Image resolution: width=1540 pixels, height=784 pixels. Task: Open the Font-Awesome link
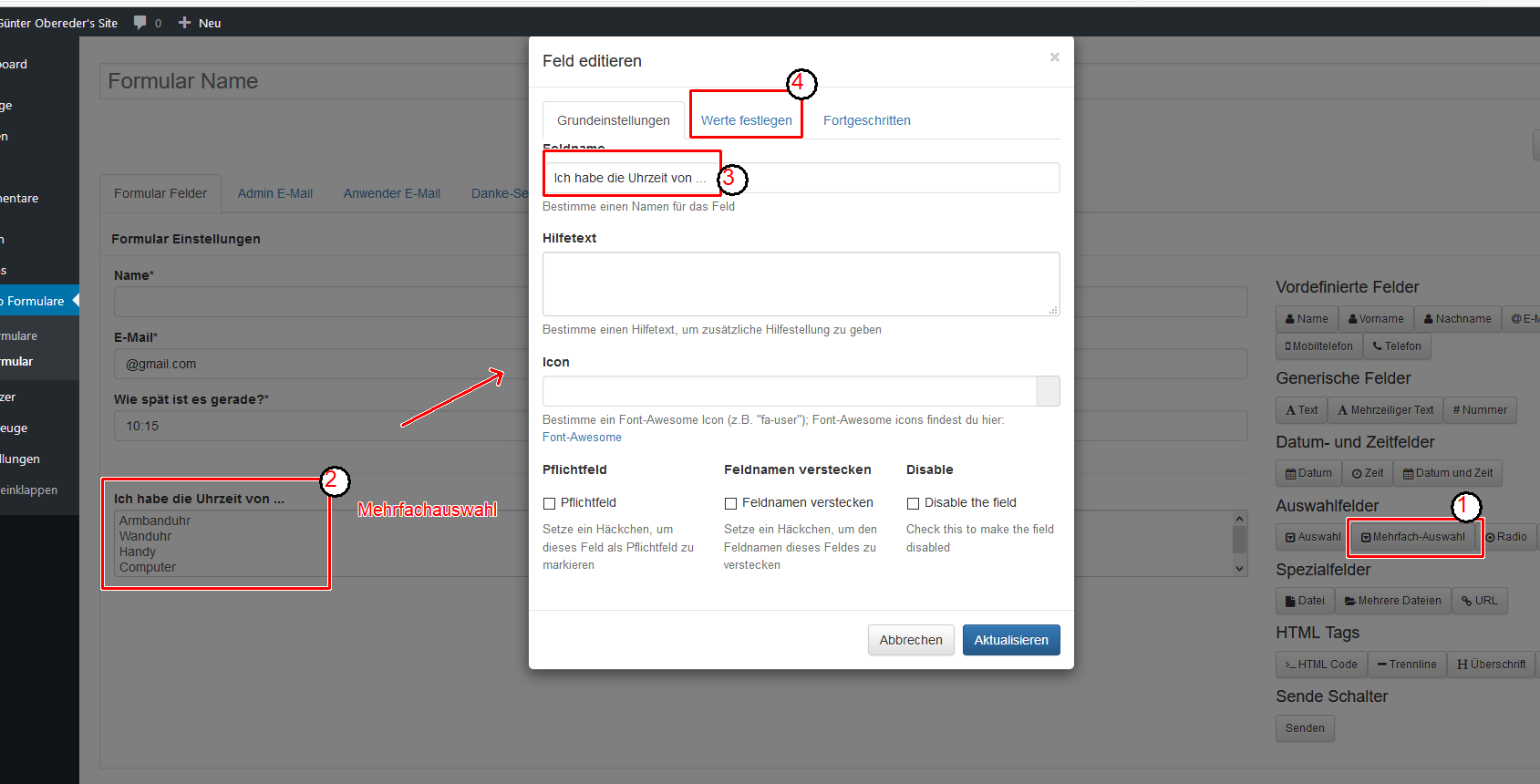(x=582, y=438)
